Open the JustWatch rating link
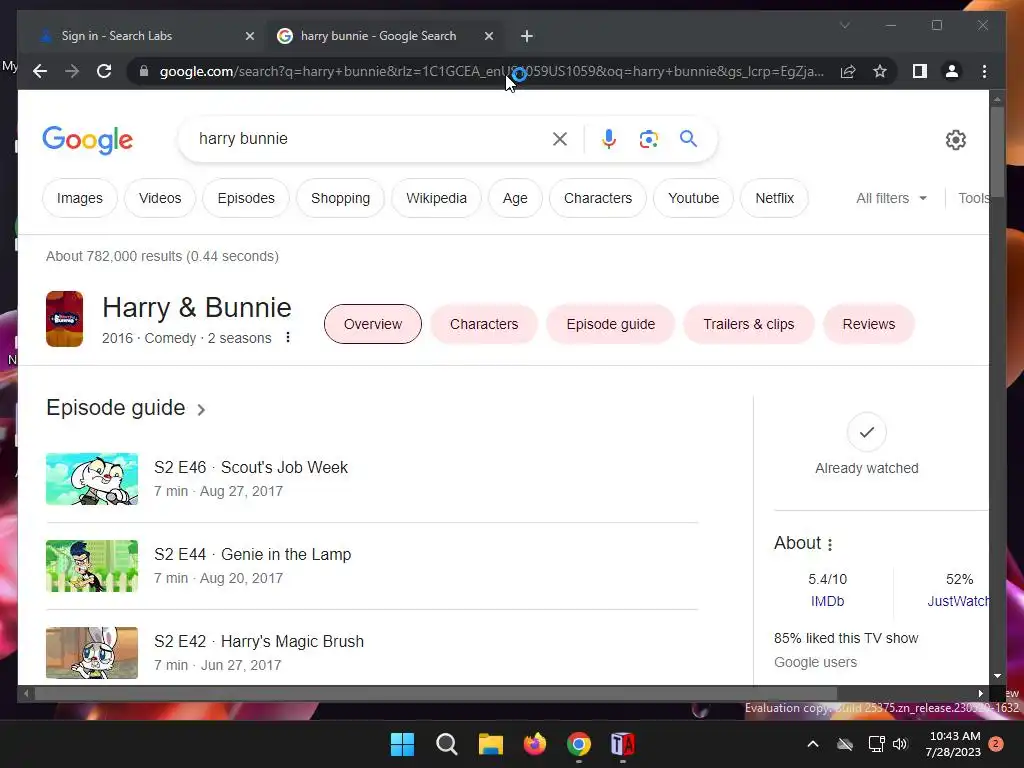 pyautogui.click(x=958, y=601)
